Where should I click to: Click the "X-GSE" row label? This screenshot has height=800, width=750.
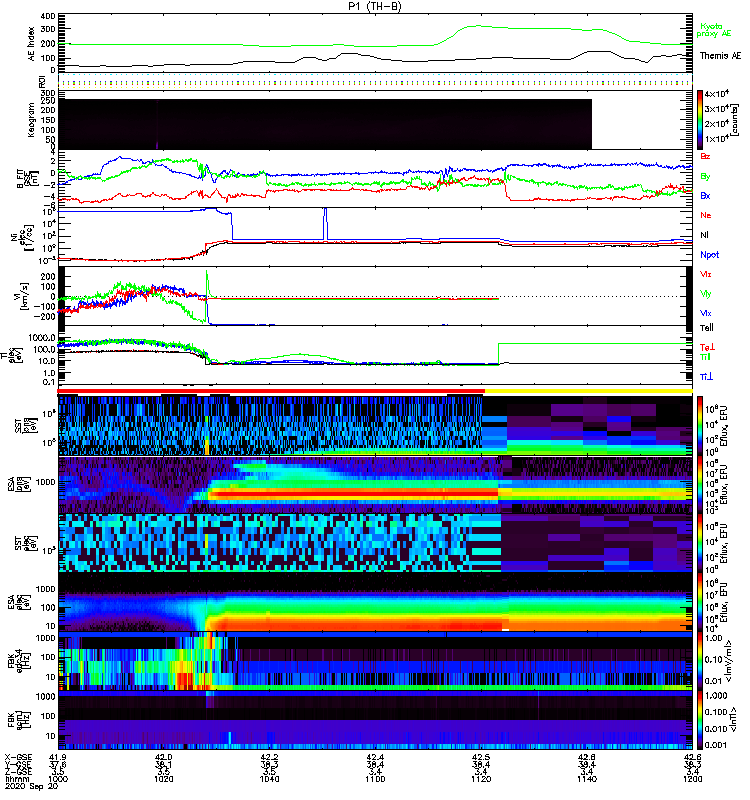18,757
